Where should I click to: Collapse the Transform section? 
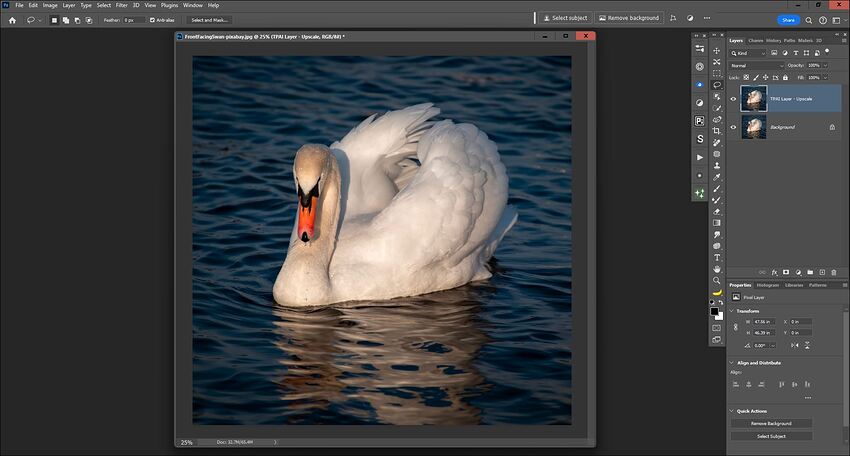tap(732, 311)
